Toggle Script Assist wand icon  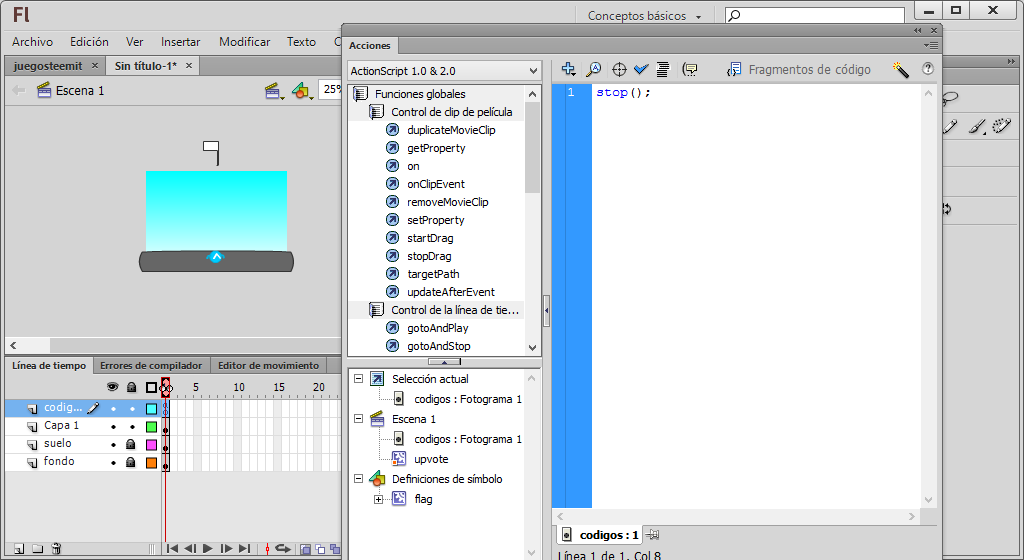coord(901,69)
